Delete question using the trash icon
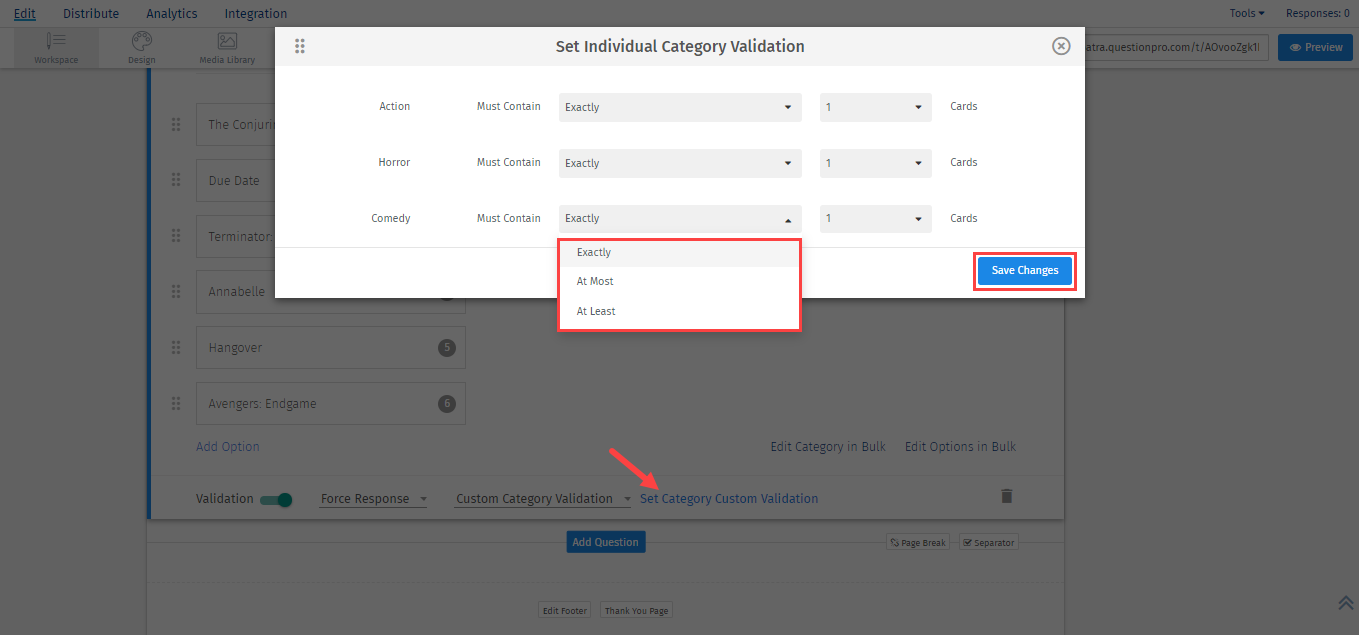The image size is (1359, 635). click(x=1007, y=496)
